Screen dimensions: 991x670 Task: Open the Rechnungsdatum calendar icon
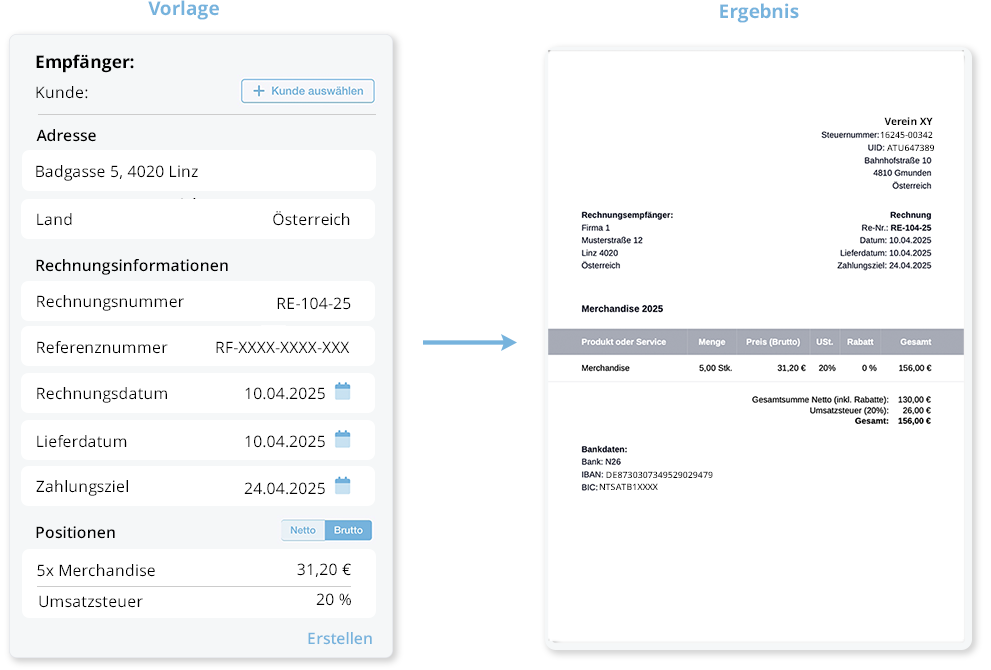[343, 391]
